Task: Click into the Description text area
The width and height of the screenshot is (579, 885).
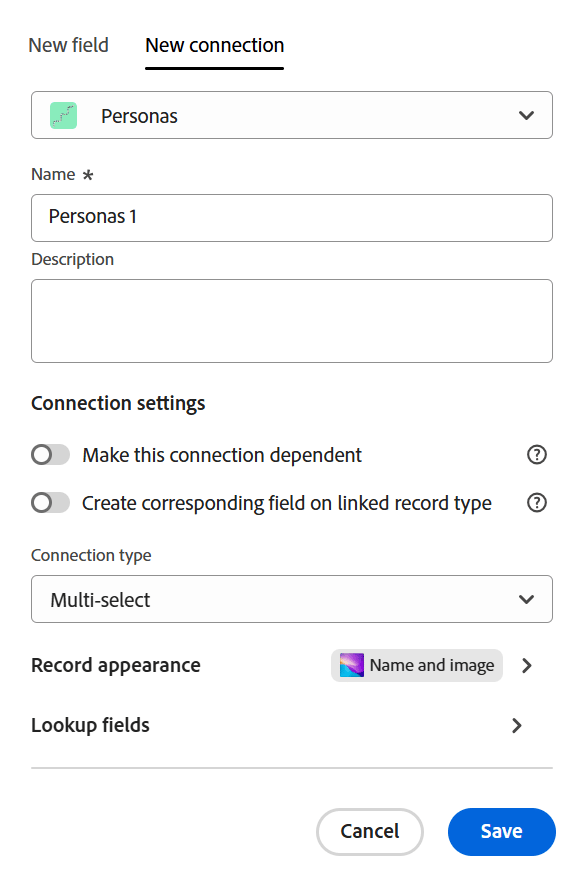Action: [292, 321]
